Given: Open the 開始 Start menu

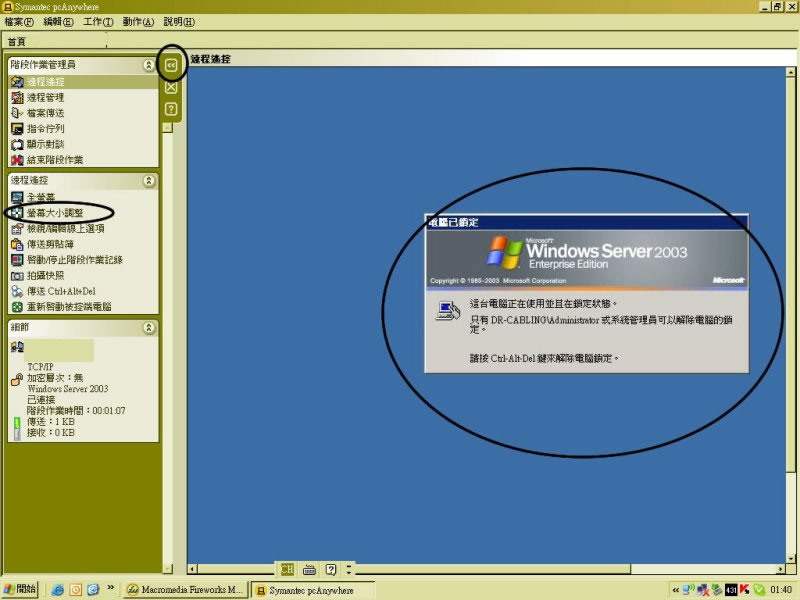Looking at the screenshot, I should coord(20,589).
